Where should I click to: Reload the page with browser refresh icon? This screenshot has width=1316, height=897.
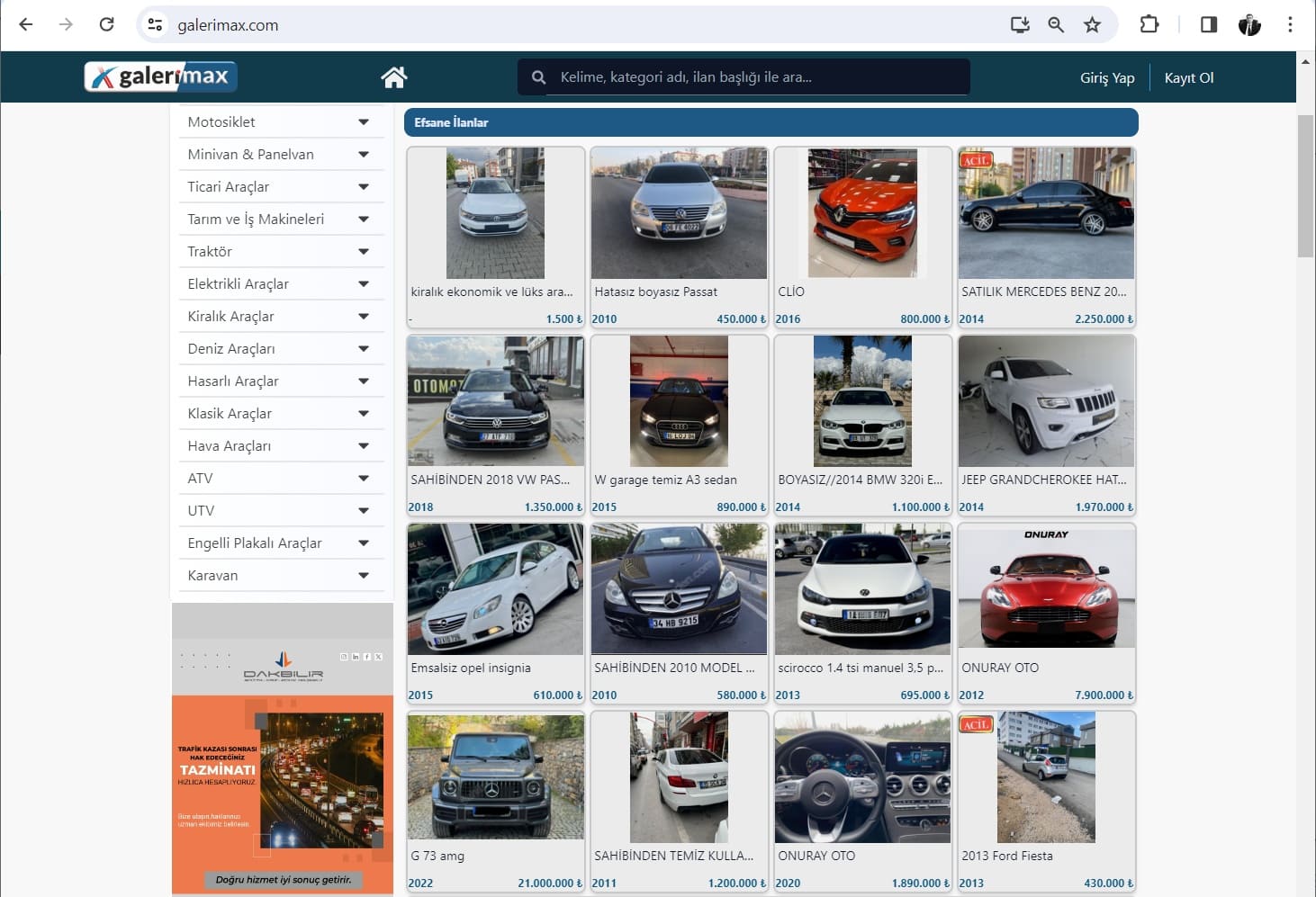pyautogui.click(x=106, y=24)
